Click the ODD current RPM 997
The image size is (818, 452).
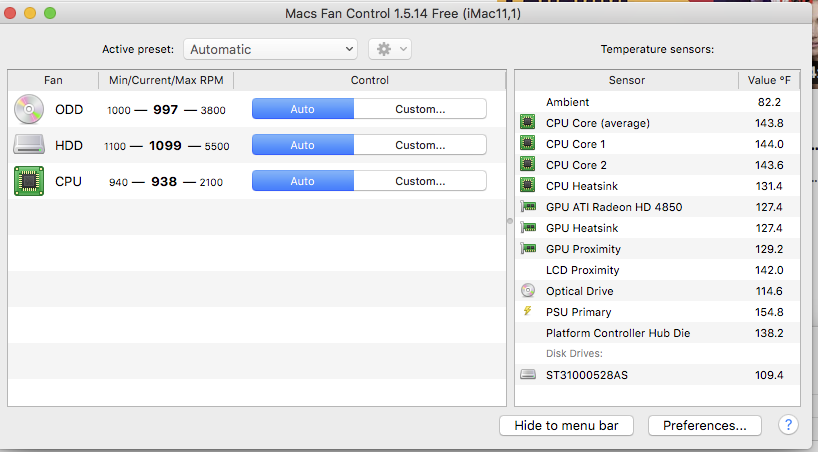[165, 110]
